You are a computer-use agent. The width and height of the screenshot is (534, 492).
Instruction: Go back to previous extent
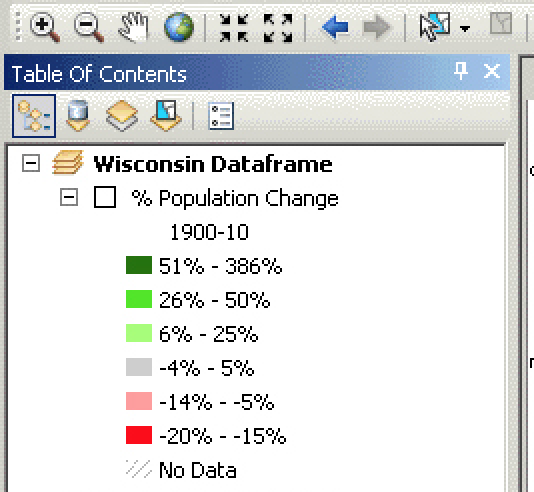pyautogui.click(x=335, y=27)
